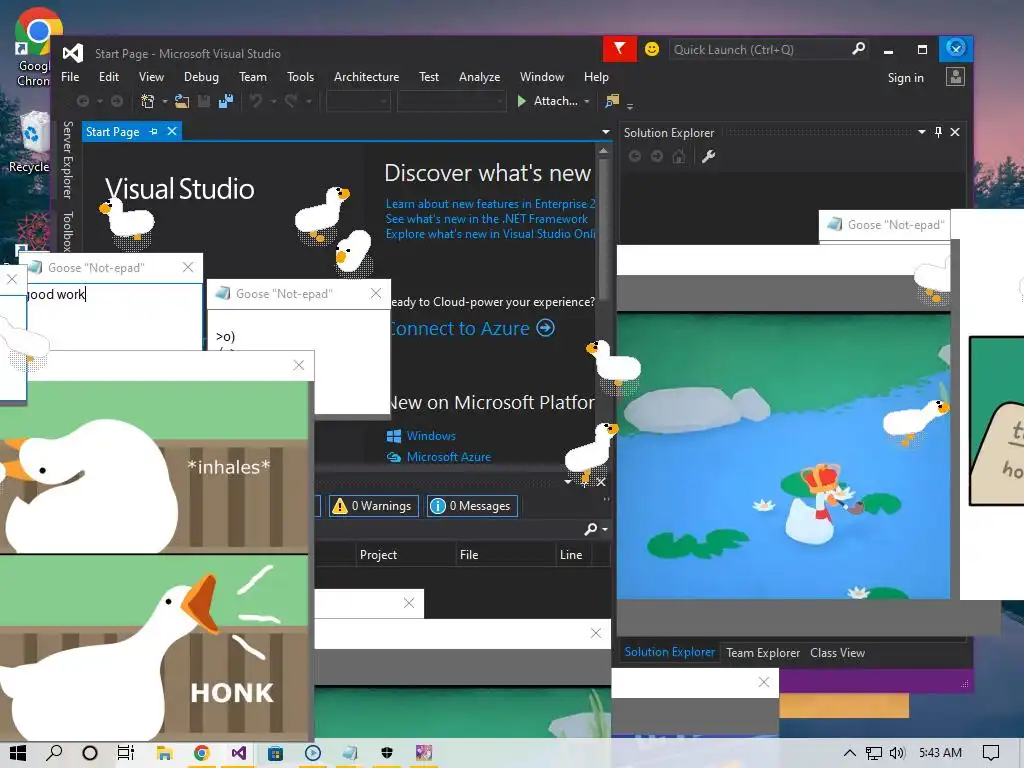
Task: Toggle the 0 Messages filter
Action: 472,505
